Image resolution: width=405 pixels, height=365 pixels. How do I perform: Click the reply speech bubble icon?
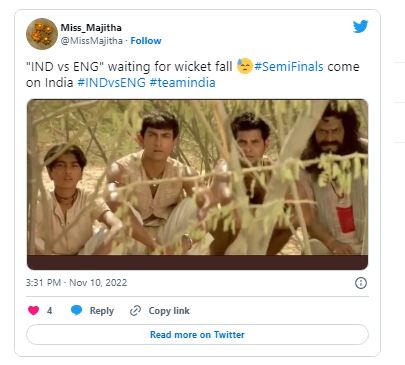click(76, 310)
